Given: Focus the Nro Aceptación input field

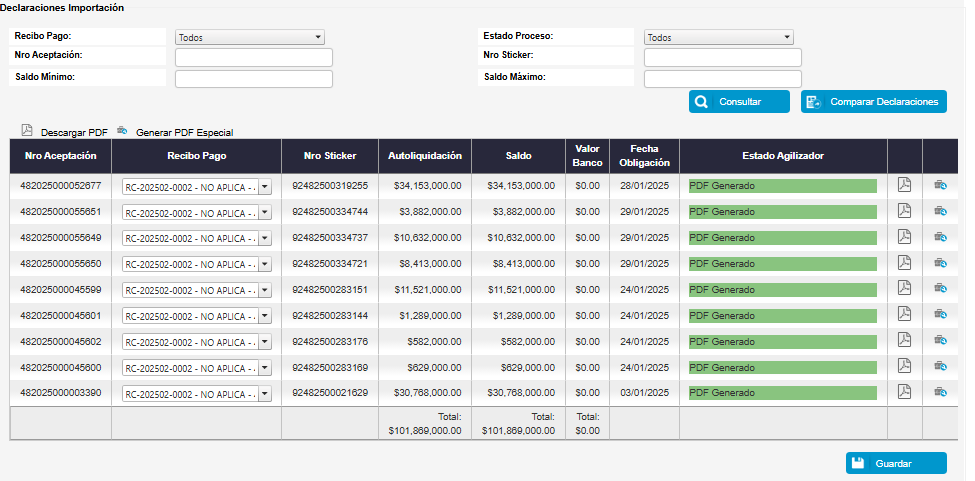Looking at the screenshot, I should pos(253,57).
